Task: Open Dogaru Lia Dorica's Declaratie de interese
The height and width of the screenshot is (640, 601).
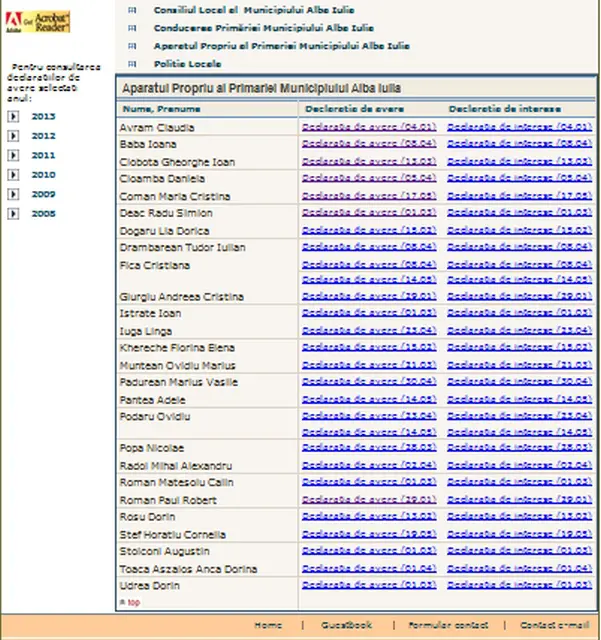Action: [x=519, y=230]
